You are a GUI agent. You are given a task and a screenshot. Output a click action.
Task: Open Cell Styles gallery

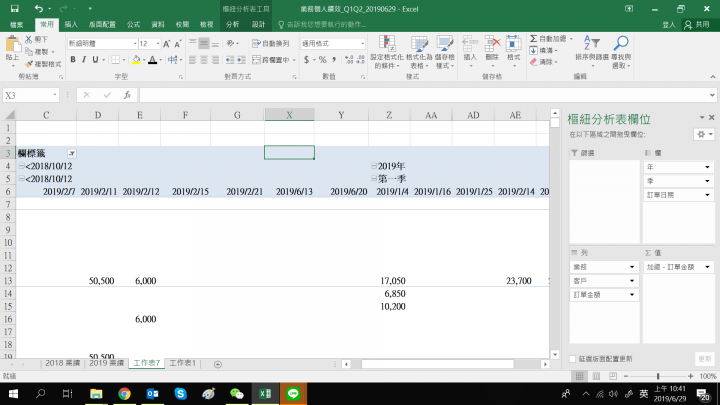[x=444, y=52]
